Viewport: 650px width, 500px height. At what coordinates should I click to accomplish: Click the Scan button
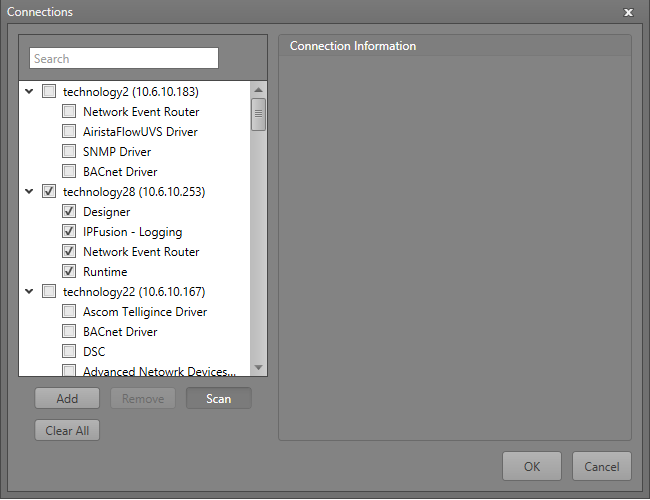(x=218, y=399)
